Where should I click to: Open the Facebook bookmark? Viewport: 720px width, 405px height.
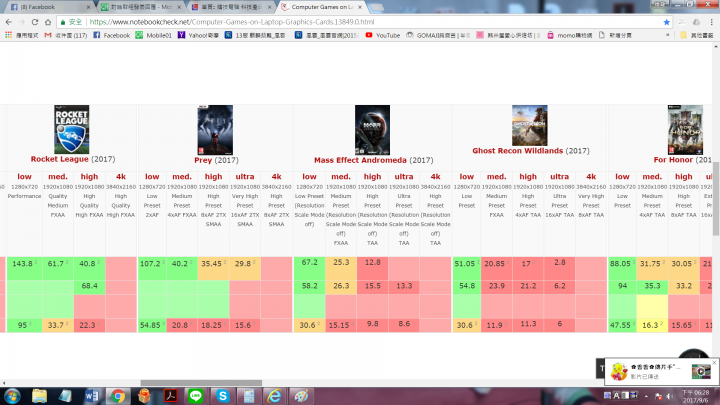112,35
